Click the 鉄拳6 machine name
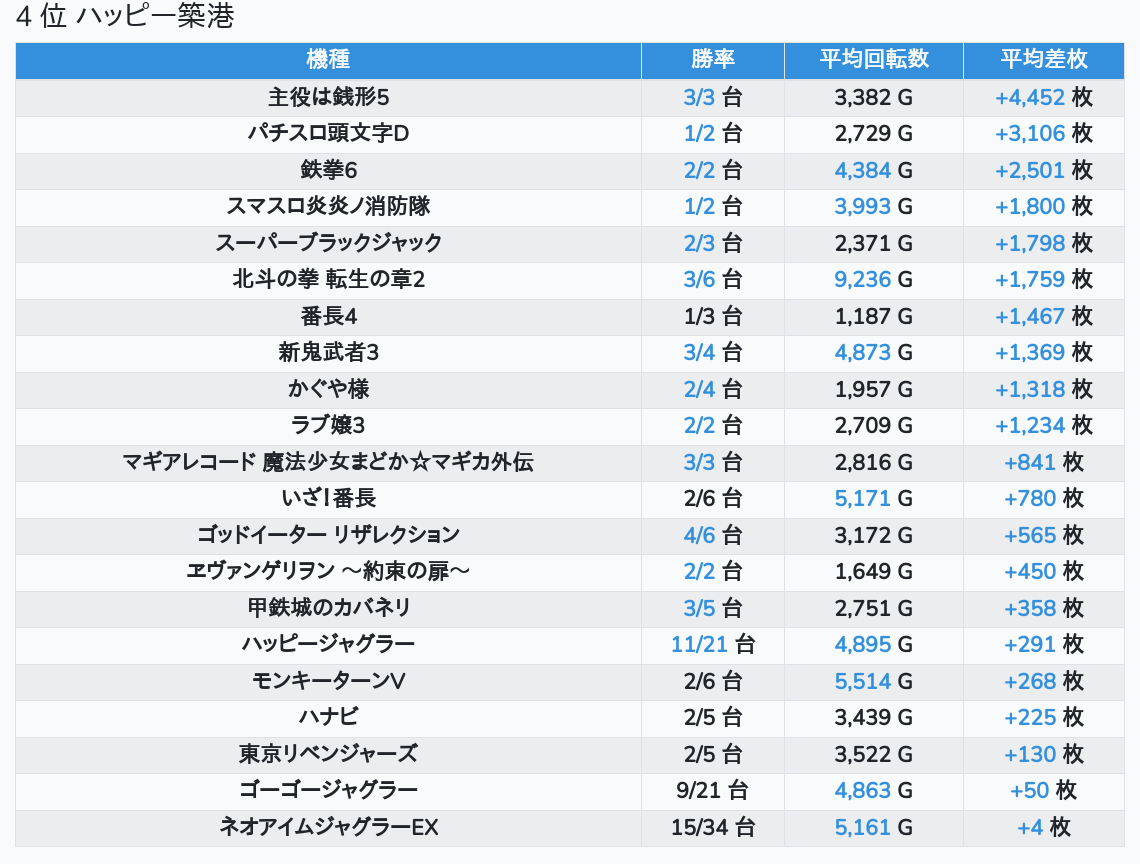Viewport: 1140px width, 864px height. [x=328, y=170]
